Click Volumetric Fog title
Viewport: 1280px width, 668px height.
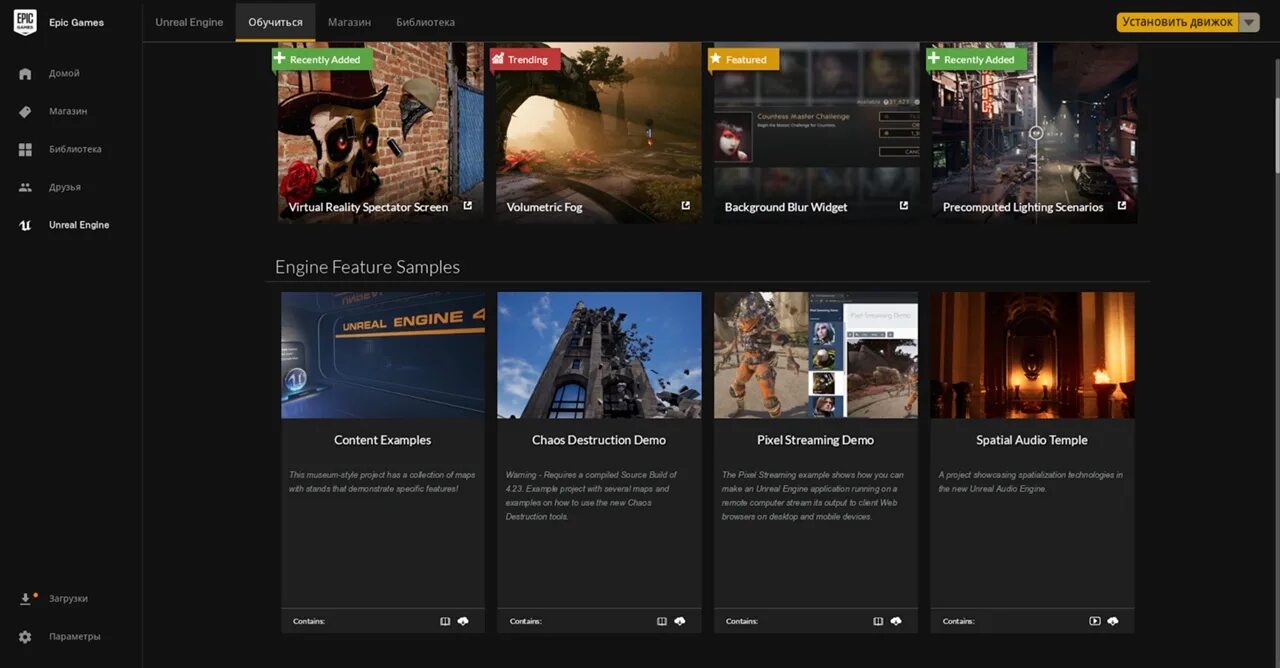click(x=544, y=207)
